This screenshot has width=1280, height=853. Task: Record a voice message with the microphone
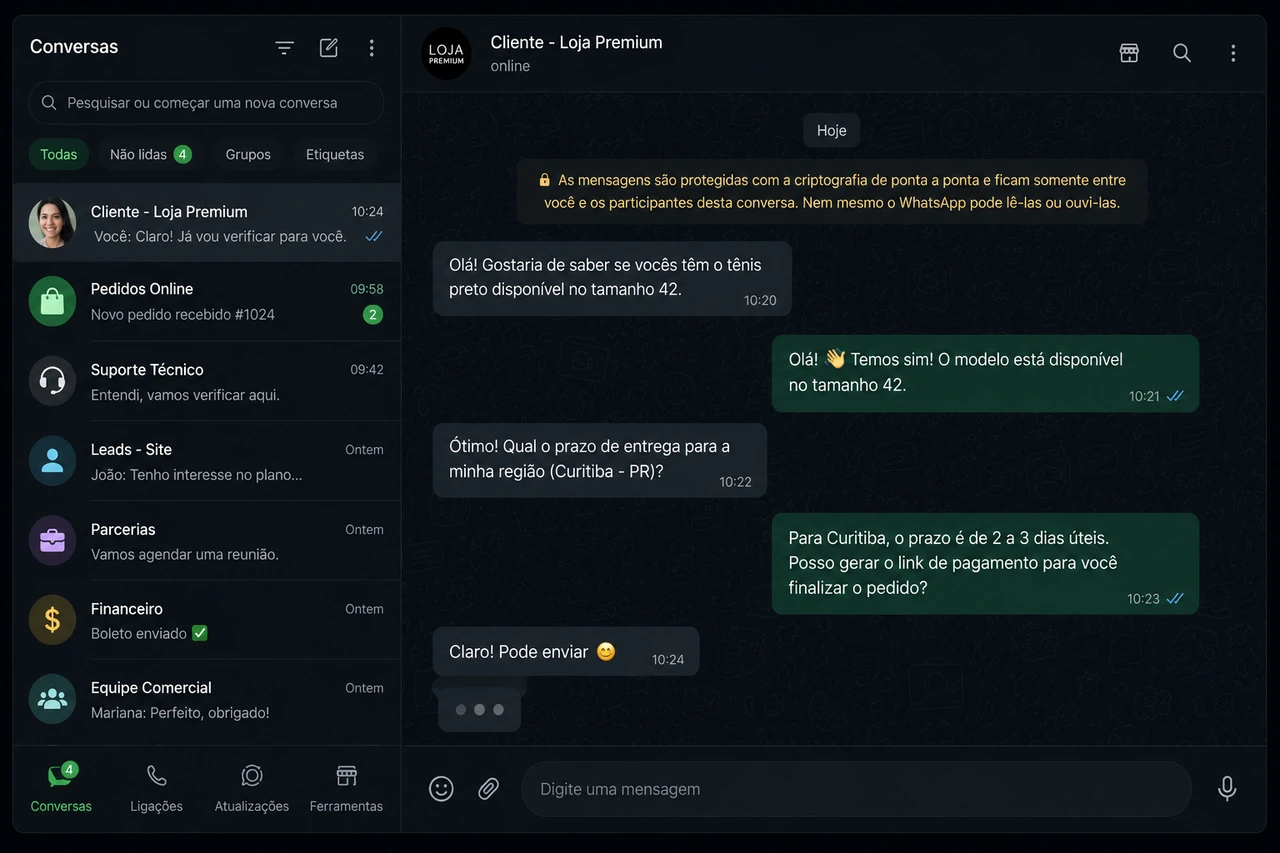(1227, 789)
